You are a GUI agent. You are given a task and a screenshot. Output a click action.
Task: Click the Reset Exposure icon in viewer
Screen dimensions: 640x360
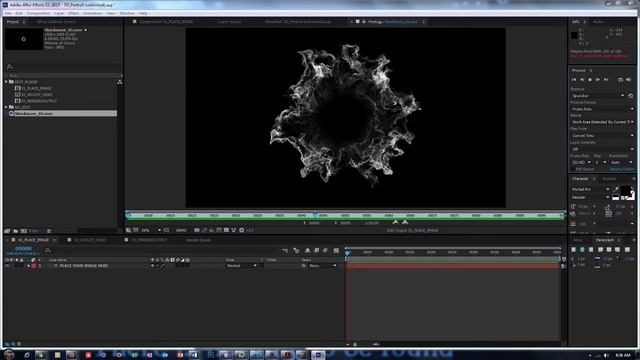pyautogui.click(x=242, y=231)
